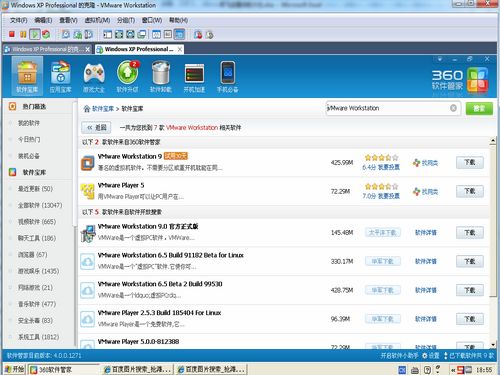Close the active Windows XP Professional tab
The width and height of the screenshot is (500, 375).
click(x=180, y=49)
